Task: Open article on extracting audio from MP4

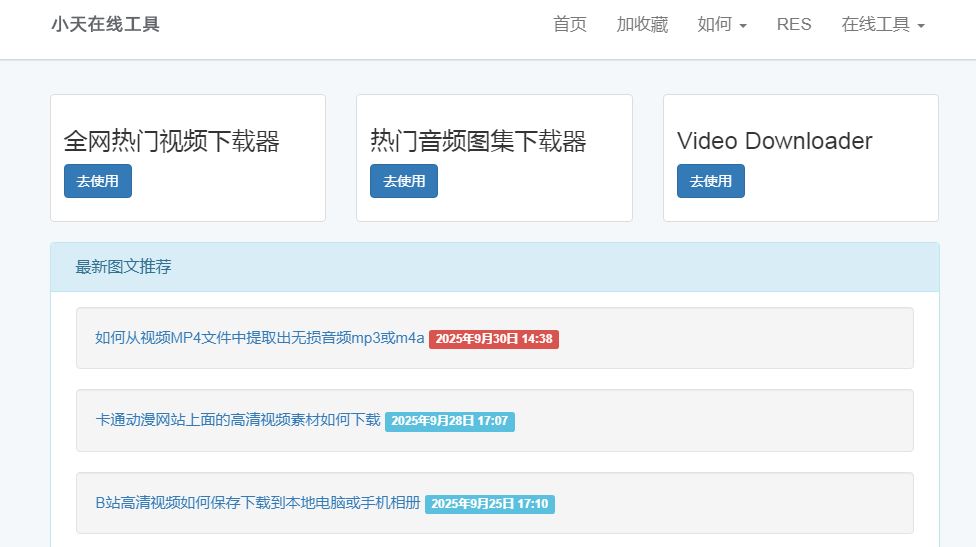Action: click(x=259, y=338)
